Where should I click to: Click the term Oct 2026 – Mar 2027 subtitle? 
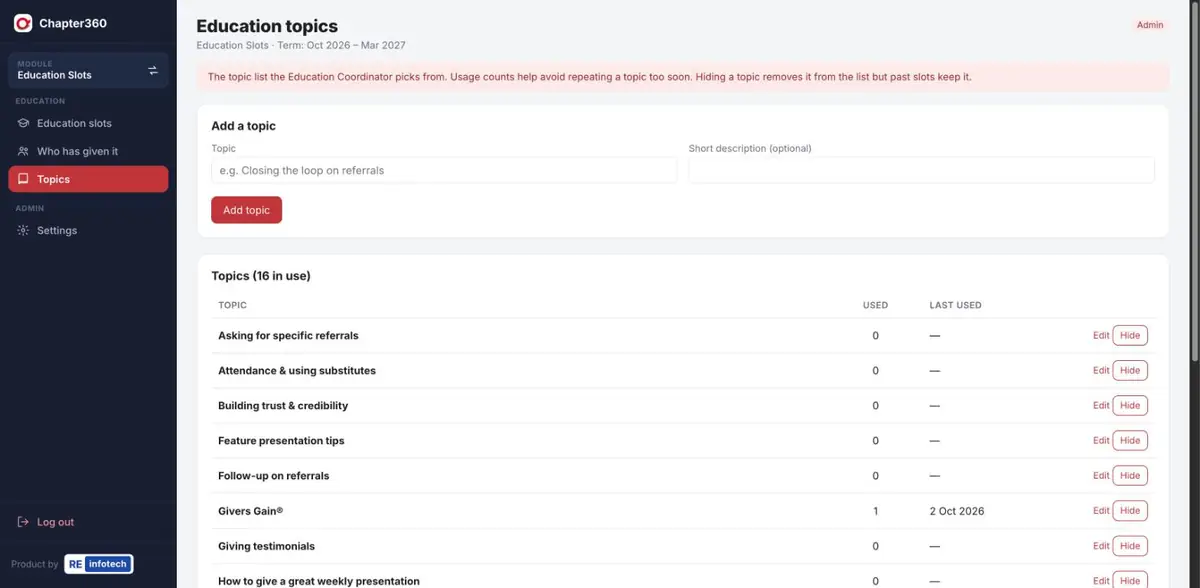tap(340, 45)
